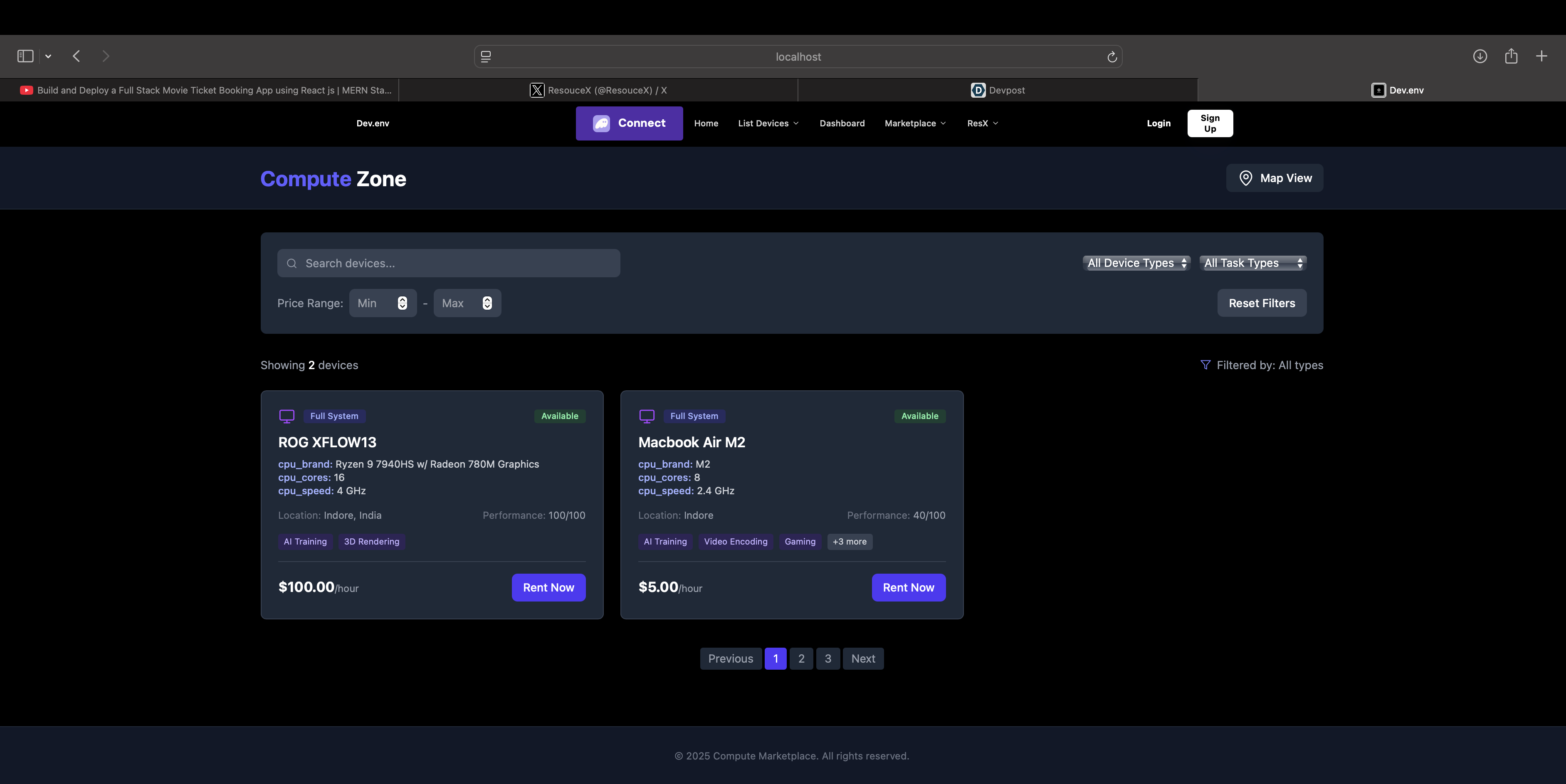The width and height of the screenshot is (1566, 784).
Task: Click Rent Now for Macbook Air M2
Action: (908, 588)
